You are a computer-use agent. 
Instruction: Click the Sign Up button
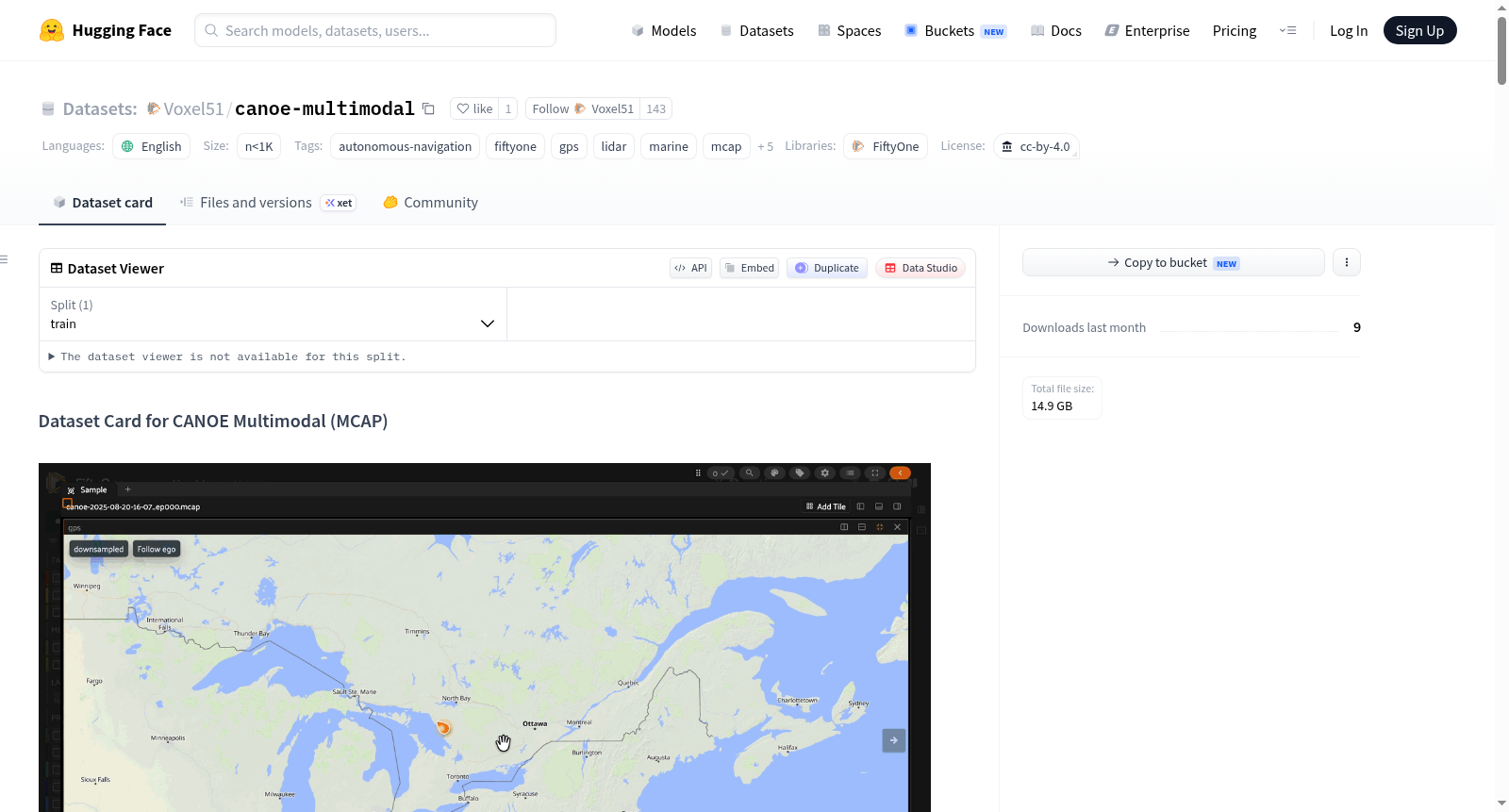point(1419,30)
